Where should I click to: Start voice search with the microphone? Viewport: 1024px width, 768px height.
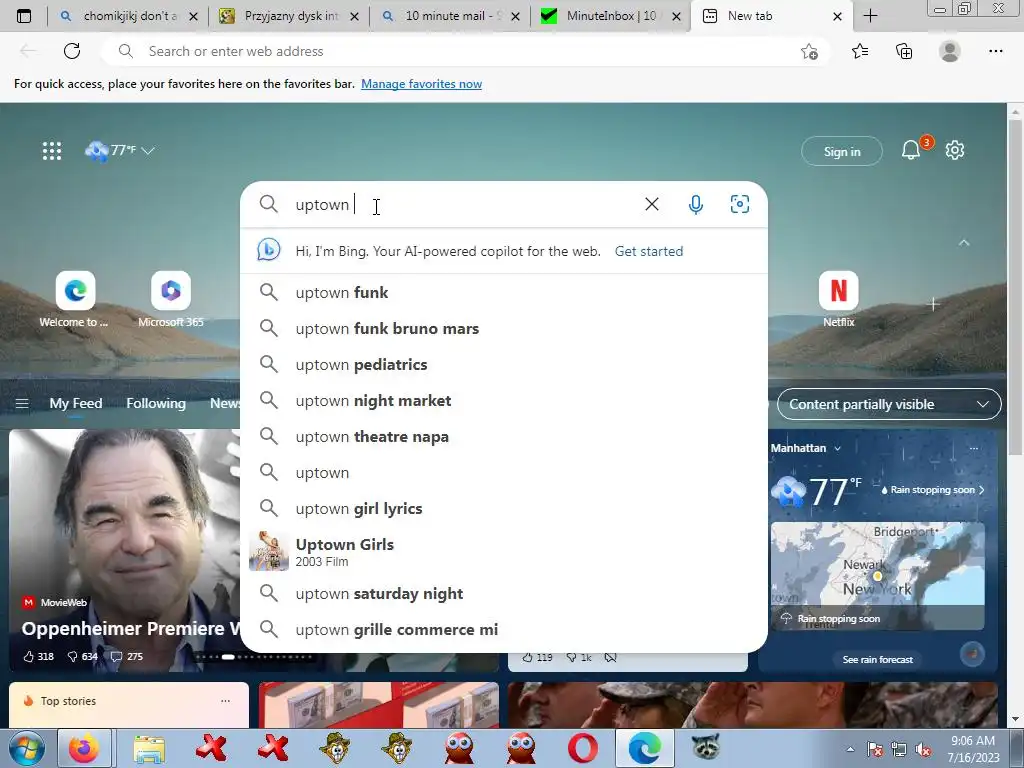pos(696,204)
